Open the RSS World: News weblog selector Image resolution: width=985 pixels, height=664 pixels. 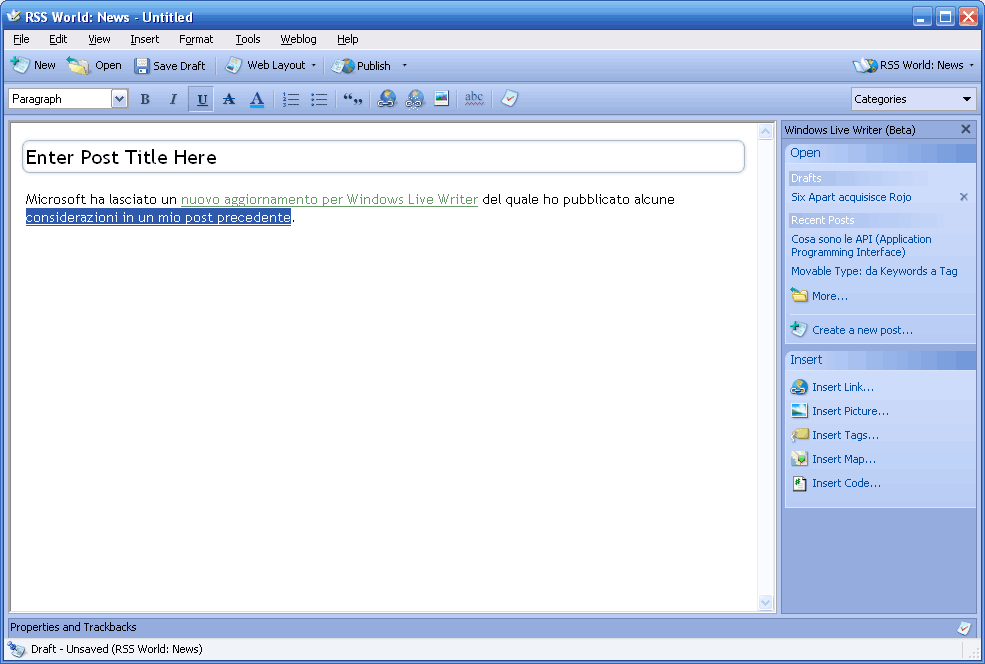tap(913, 65)
